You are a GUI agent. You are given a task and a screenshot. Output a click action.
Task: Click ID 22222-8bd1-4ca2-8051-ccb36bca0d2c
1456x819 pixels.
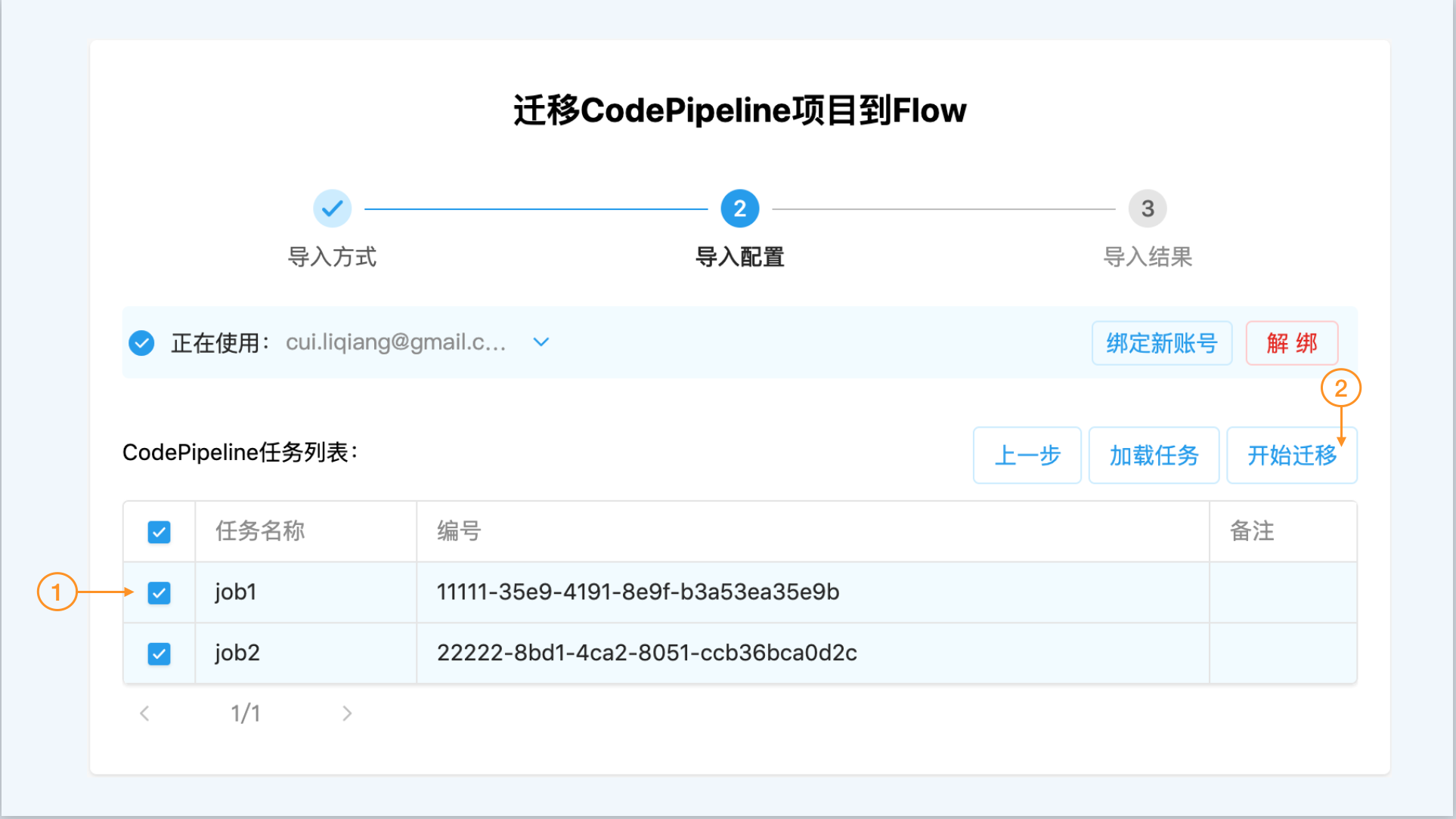pos(647,653)
